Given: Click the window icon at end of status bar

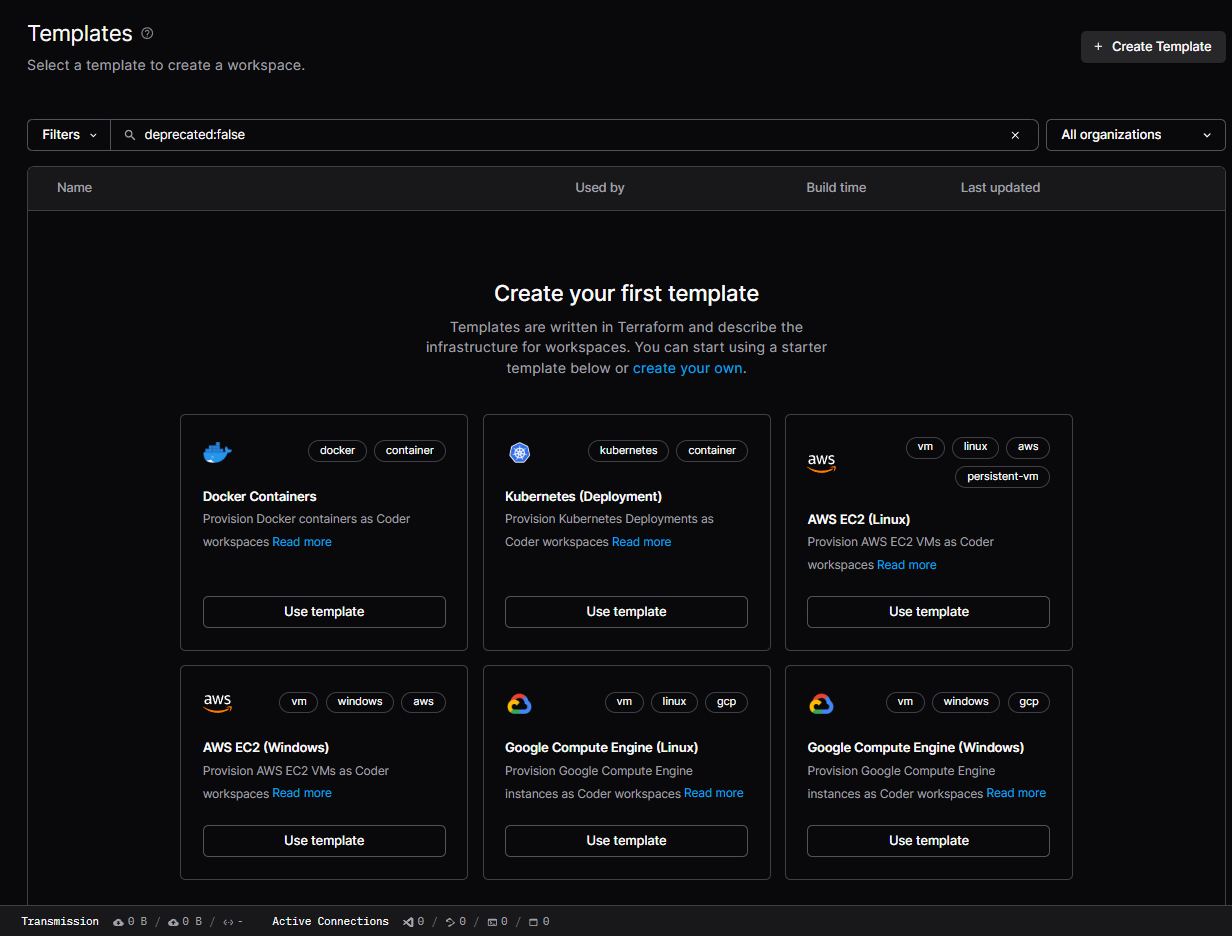Looking at the screenshot, I should pyautogui.click(x=534, y=922).
